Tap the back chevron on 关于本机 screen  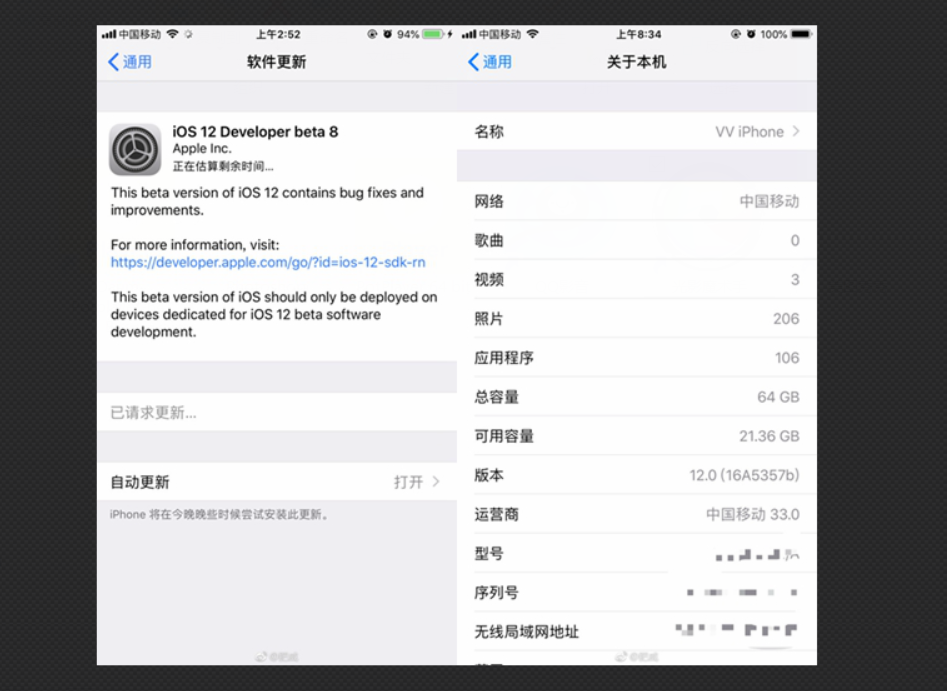pos(474,62)
